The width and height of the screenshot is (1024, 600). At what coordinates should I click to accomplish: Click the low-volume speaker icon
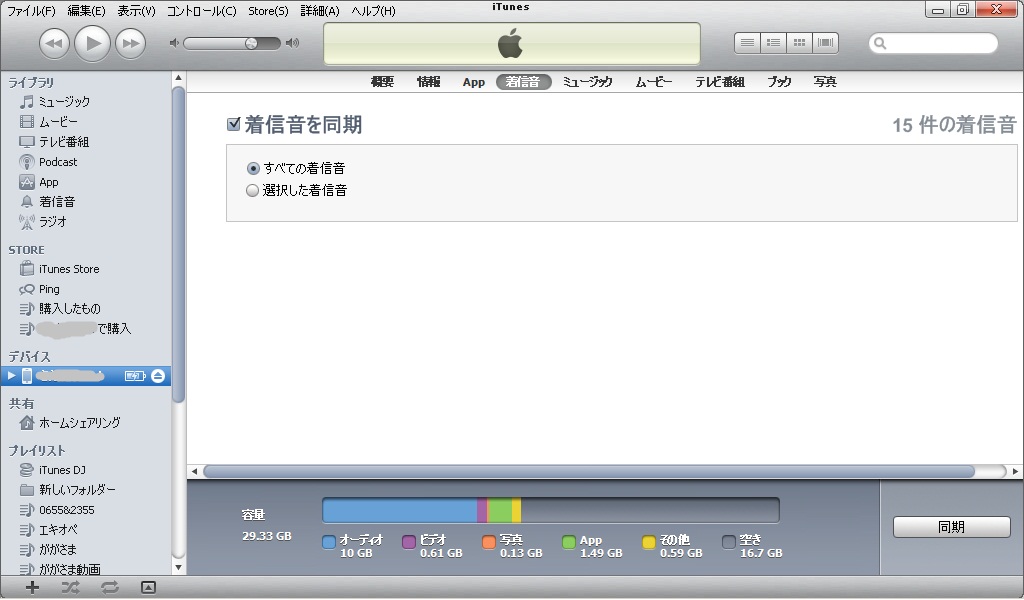[174, 43]
